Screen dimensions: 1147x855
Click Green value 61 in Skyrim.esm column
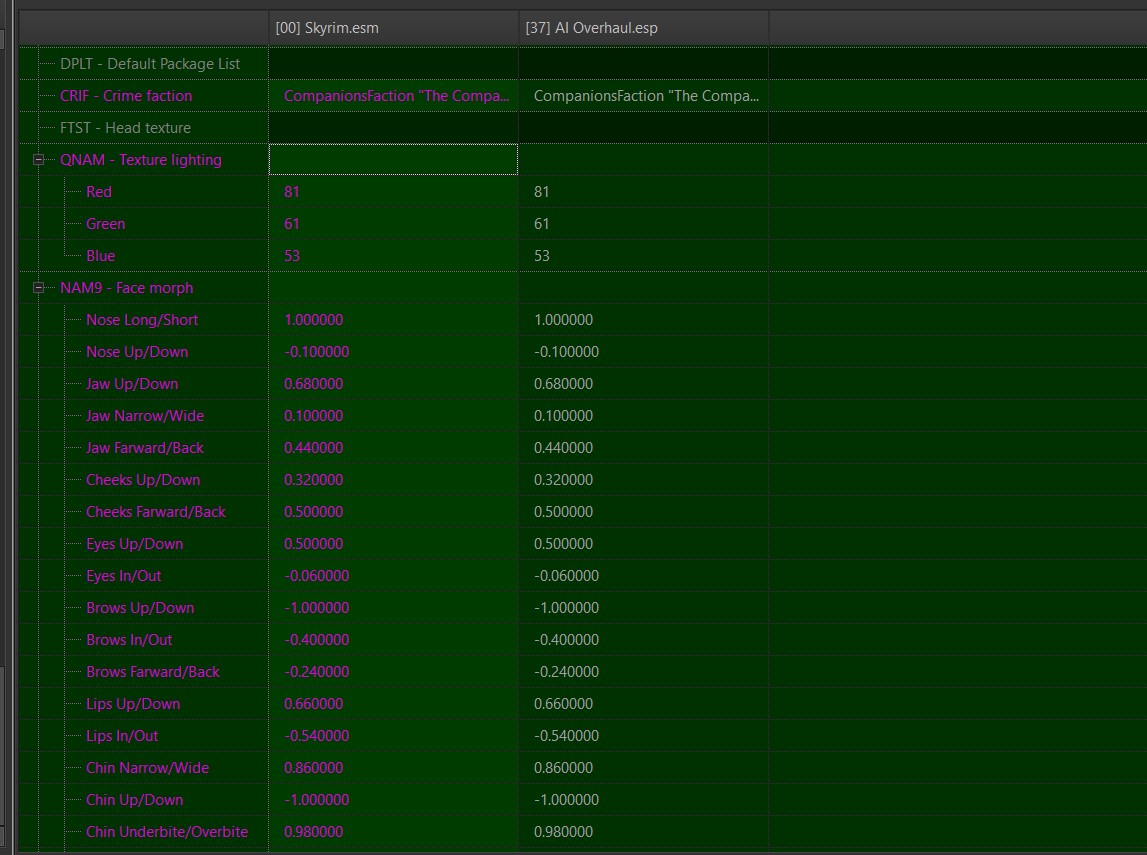coord(292,224)
